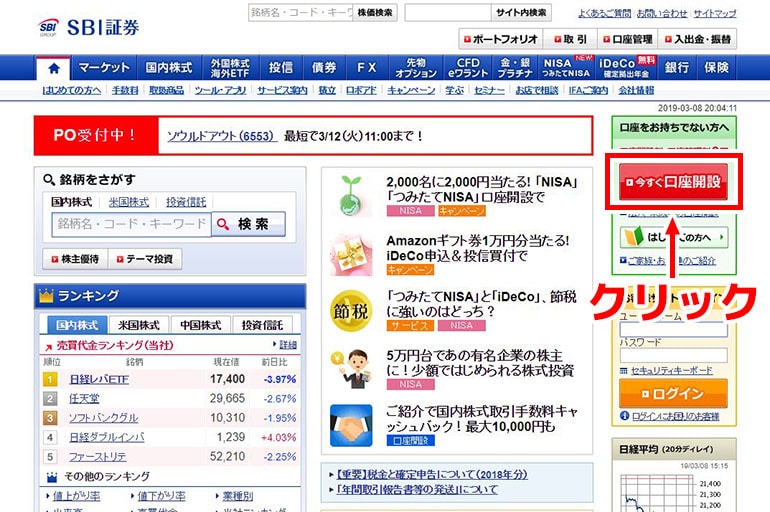The width and height of the screenshot is (770, 512).
Task: Open CFD eワラント menu
Action: click(468, 68)
